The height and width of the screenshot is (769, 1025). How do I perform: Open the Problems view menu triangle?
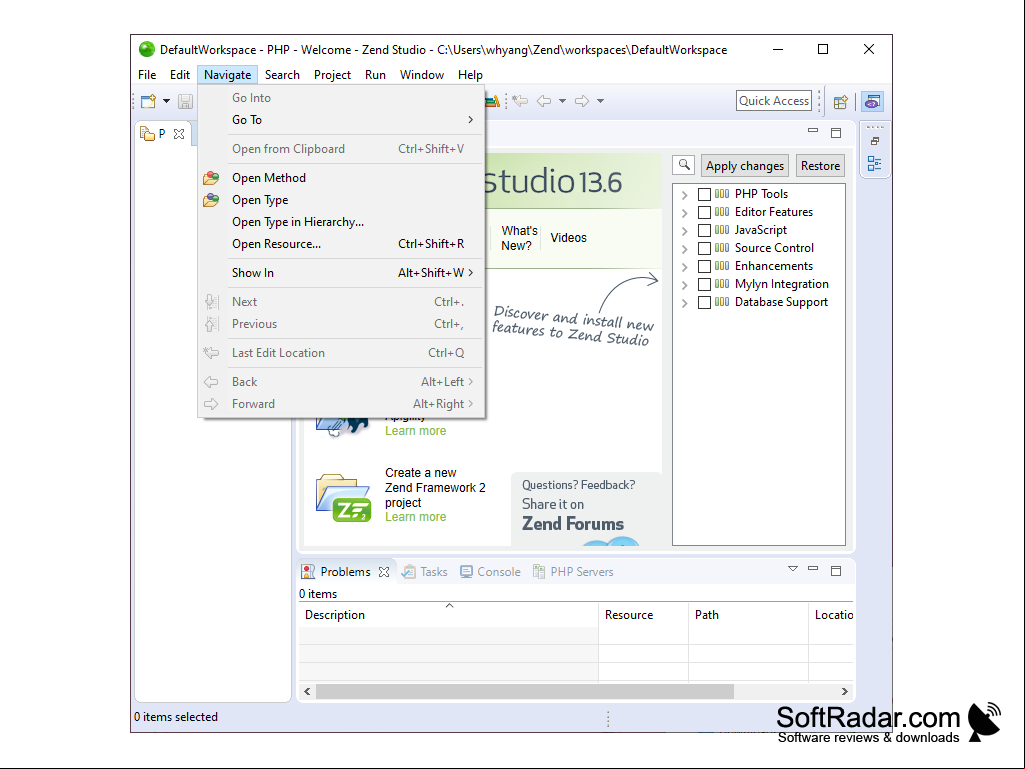[792, 569]
